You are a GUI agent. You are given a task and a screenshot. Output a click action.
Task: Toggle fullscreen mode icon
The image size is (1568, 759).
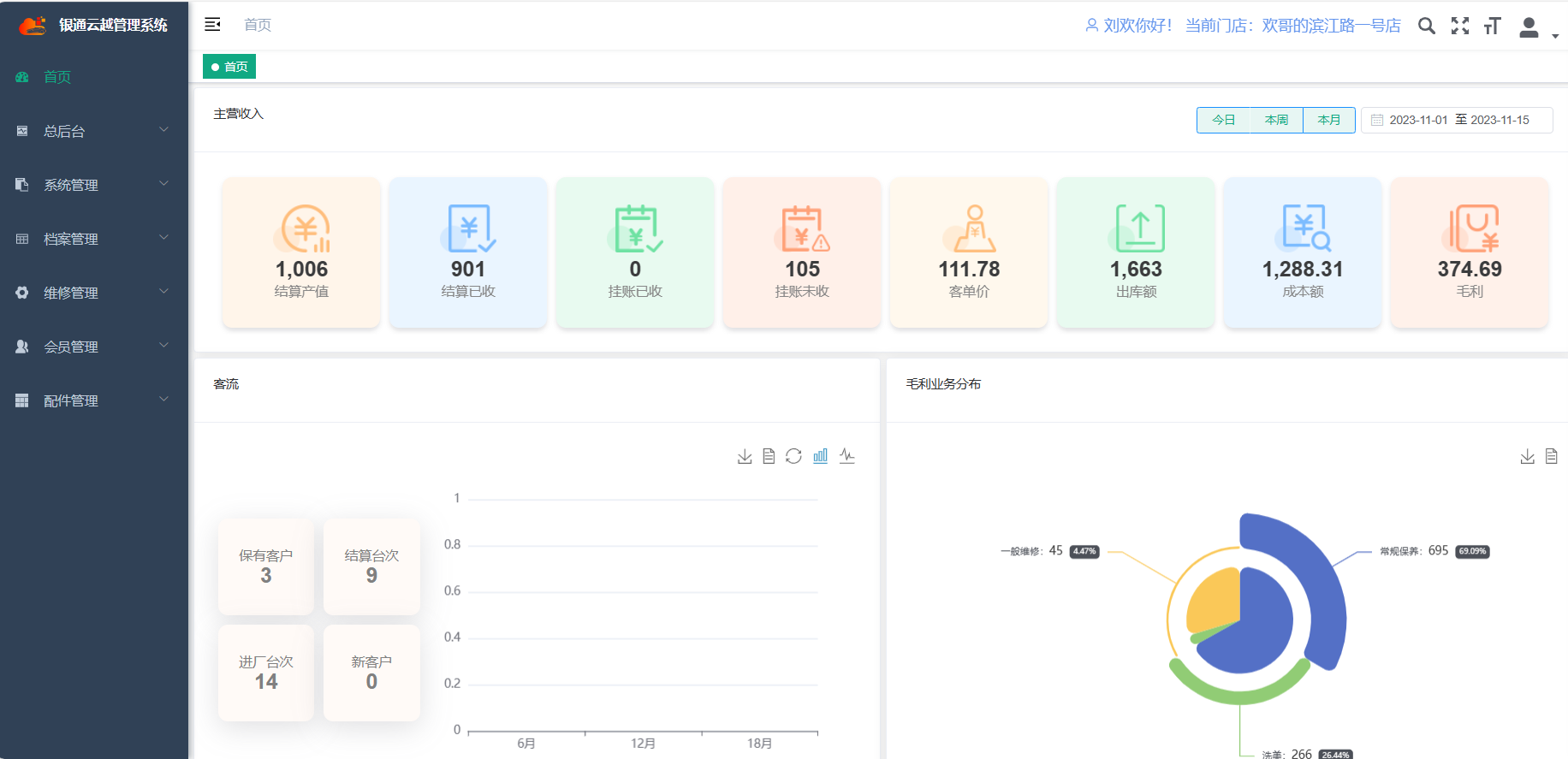(1460, 26)
